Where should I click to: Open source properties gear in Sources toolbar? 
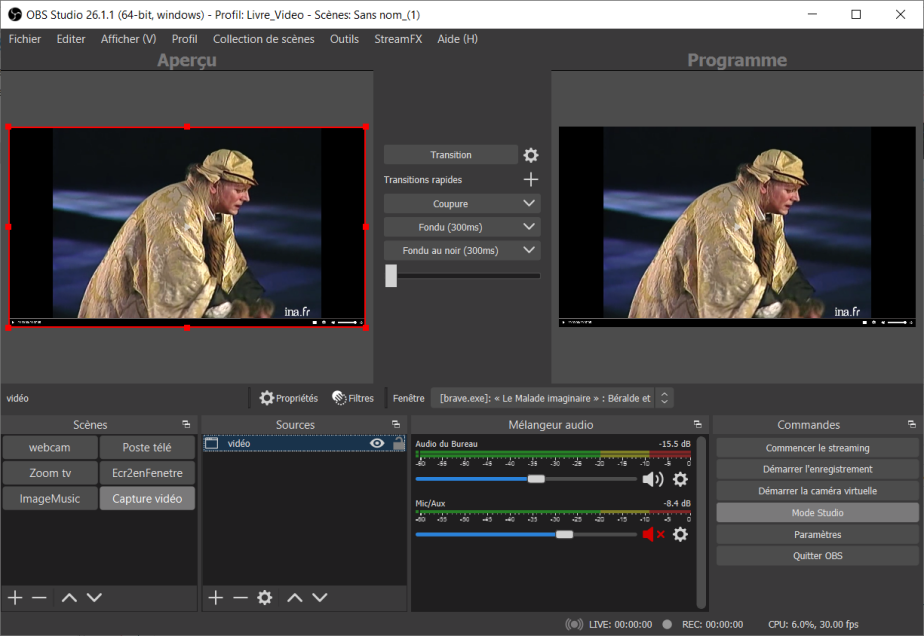coord(265,598)
